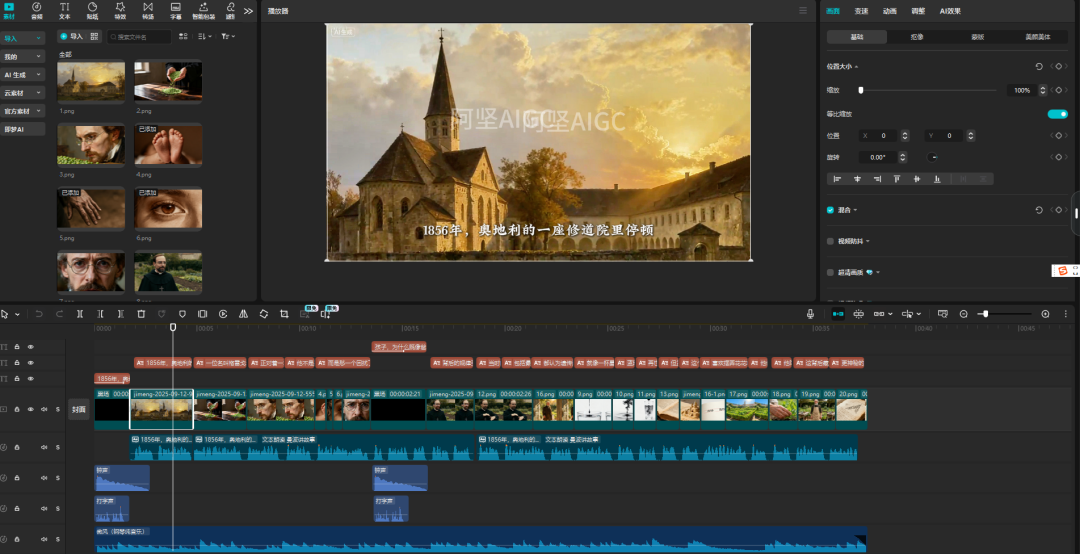1080x554 pixels.
Task: Select the 抠像 (cutout) sub-tab
Action: coord(917,37)
